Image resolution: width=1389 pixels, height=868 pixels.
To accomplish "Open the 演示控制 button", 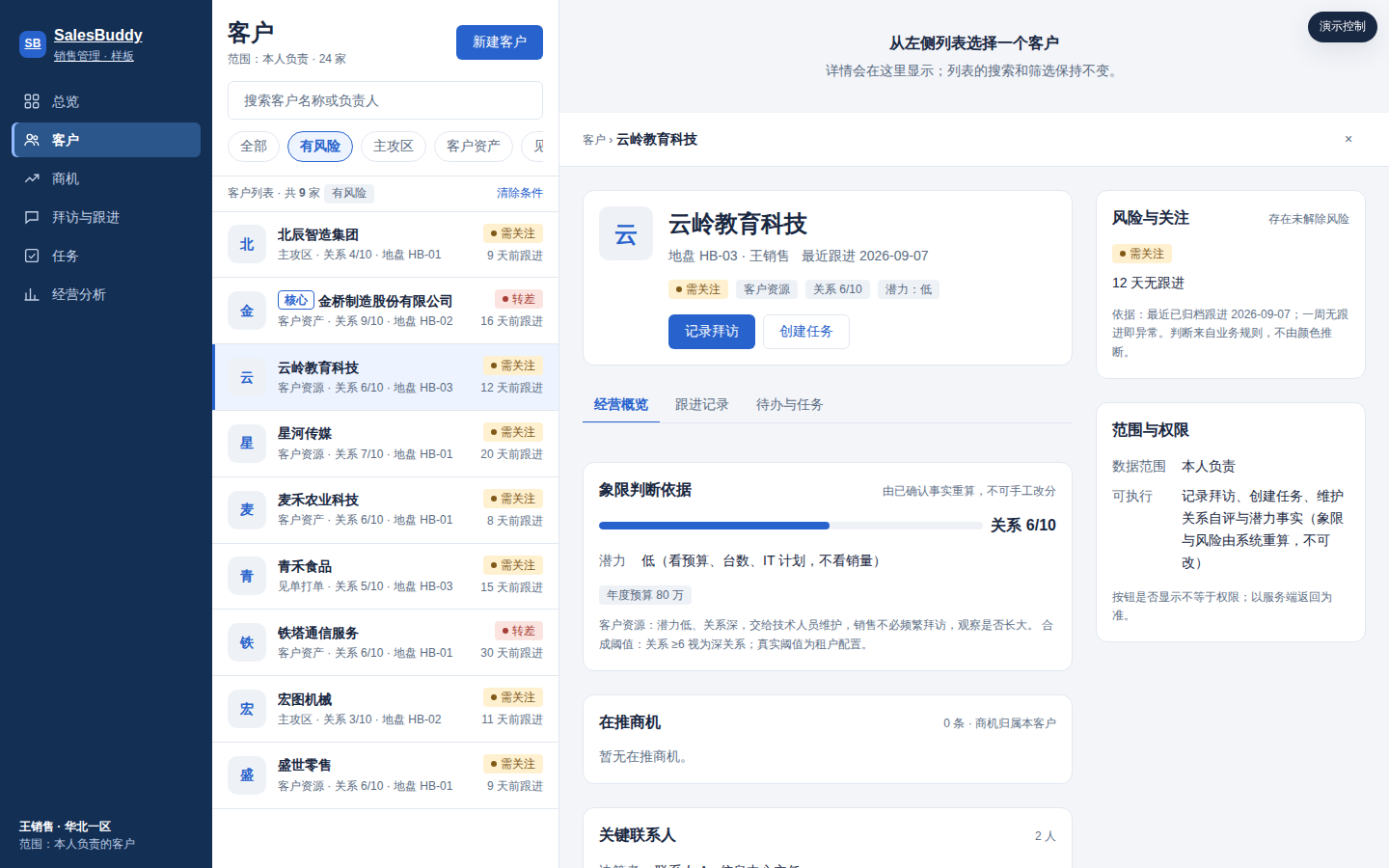I will coord(1343,27).
